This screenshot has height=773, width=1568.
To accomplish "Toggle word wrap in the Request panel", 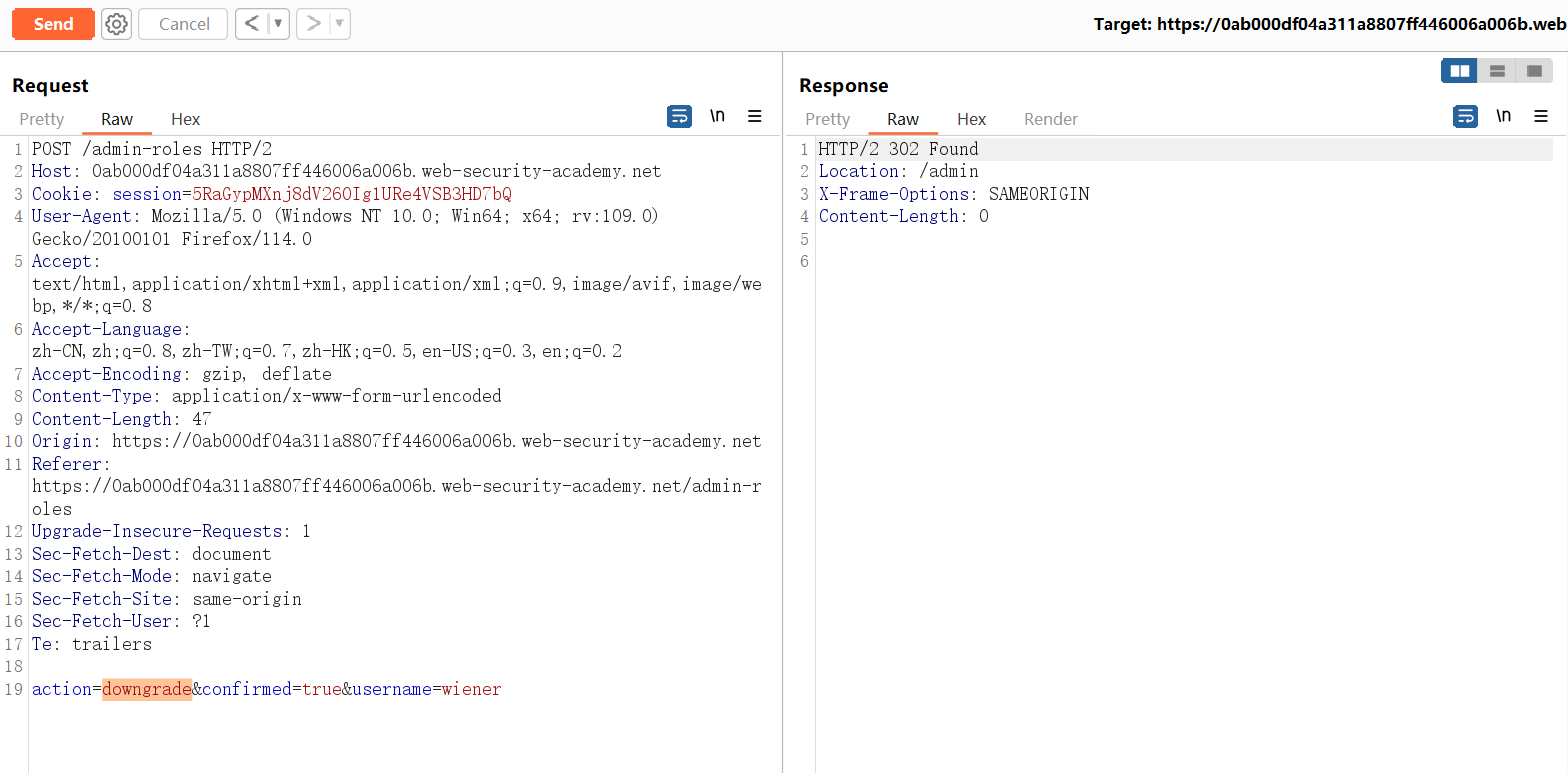I will tap(679, 117).
